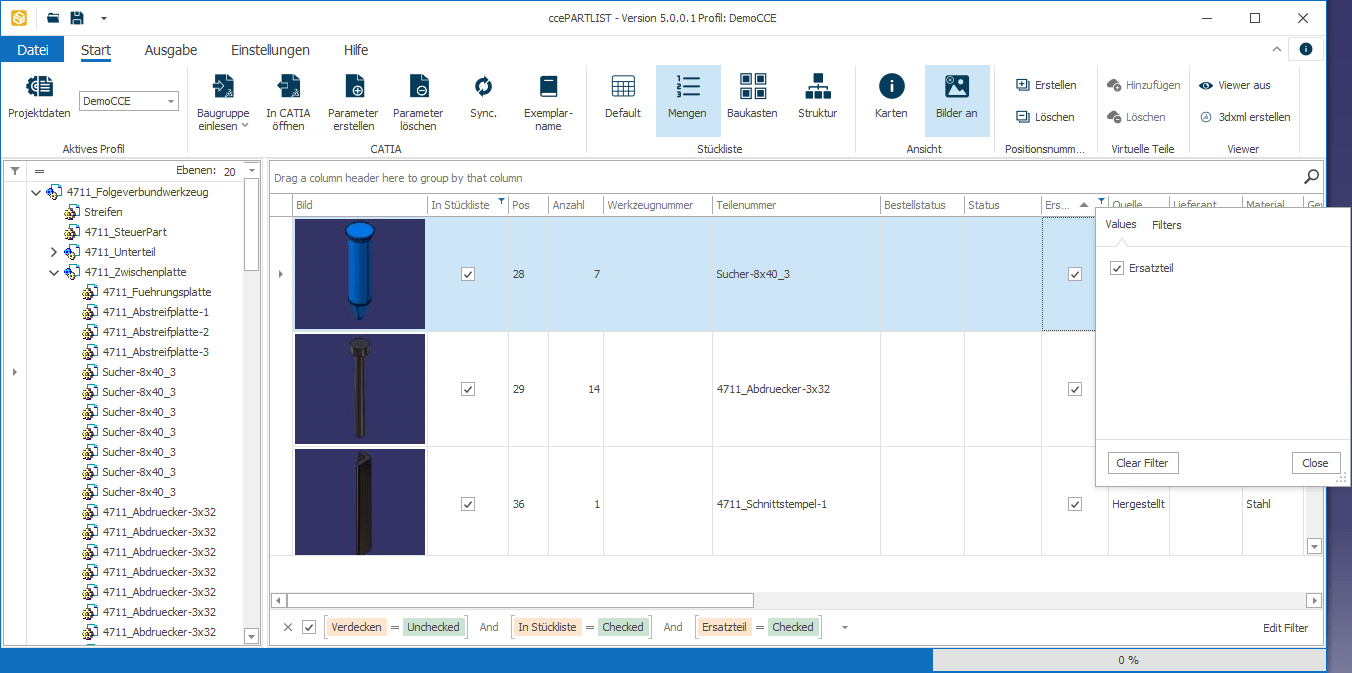Click In CATIA öffnen icon
Viewport: 1352px width, 673px height.
(x=288, y=88)
